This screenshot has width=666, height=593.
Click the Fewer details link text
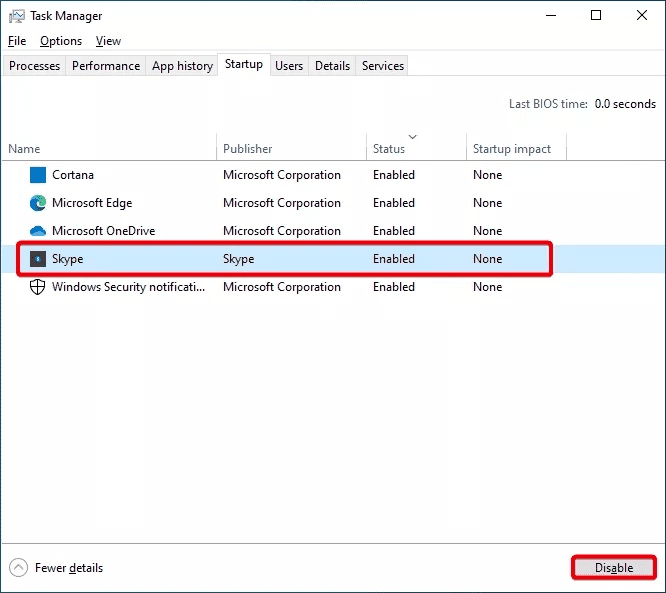click(x=69, y=568)
